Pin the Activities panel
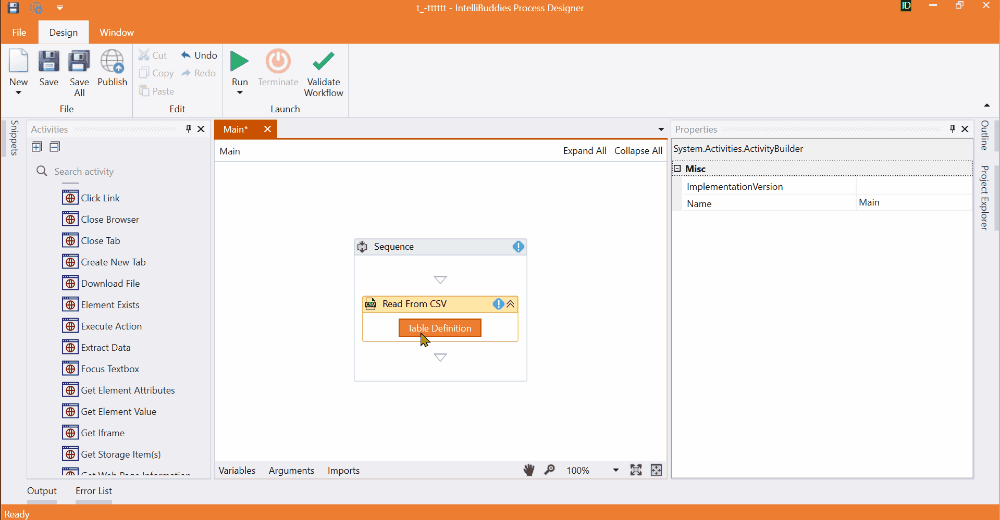The image size is (1000, 520). (188, 129)
